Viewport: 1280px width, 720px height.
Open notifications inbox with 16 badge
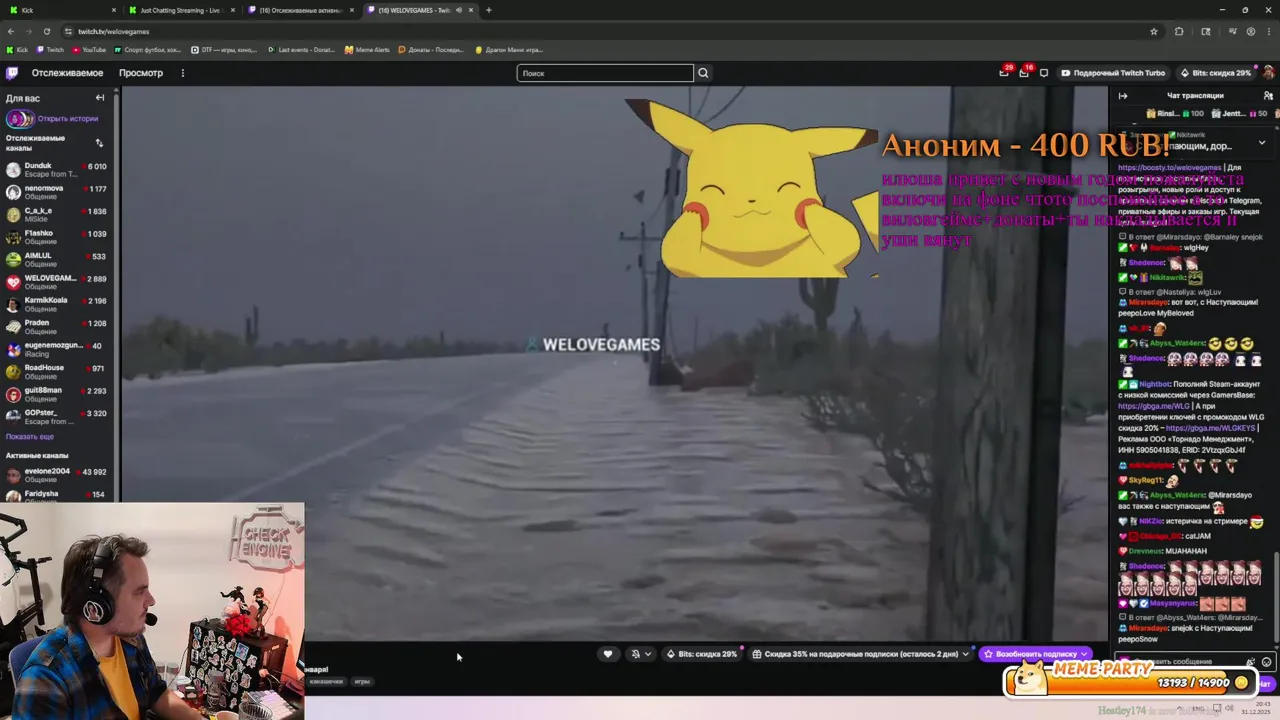pyautogui.click(x=1023, y=73)
